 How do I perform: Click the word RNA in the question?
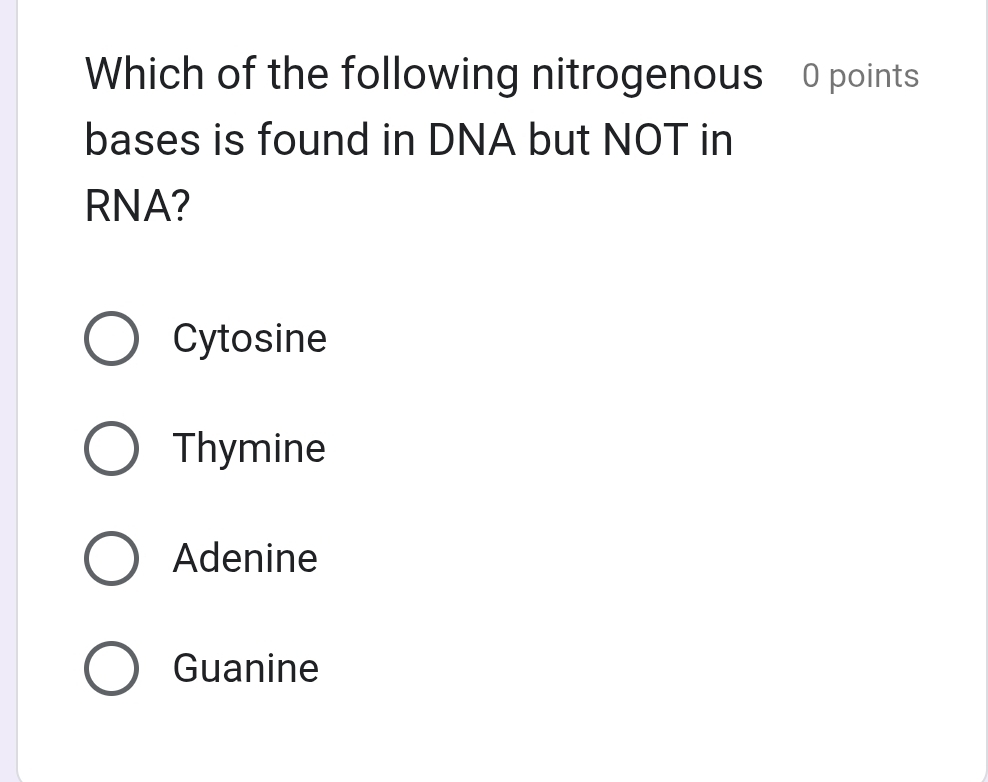click(x=124, y=205)
